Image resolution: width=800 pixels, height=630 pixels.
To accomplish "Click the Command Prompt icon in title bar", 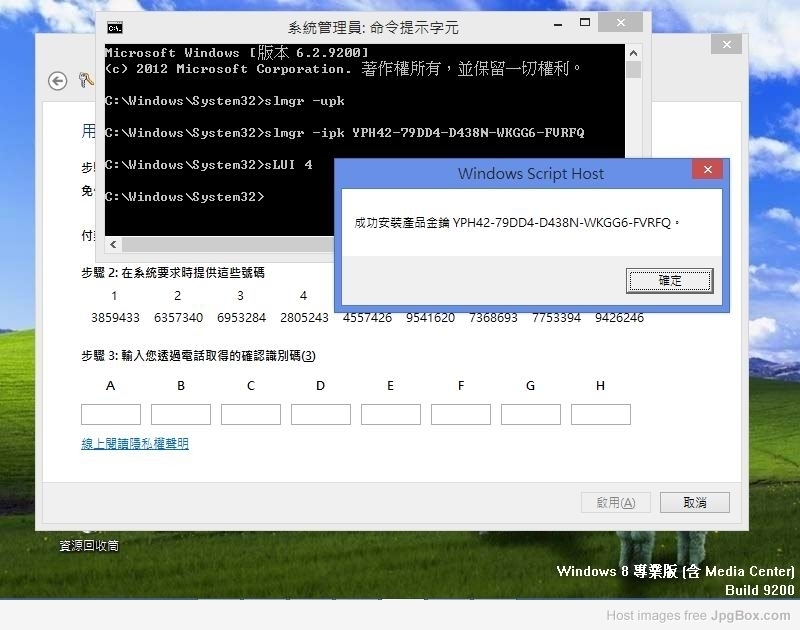I will click(x=116, y=27).
